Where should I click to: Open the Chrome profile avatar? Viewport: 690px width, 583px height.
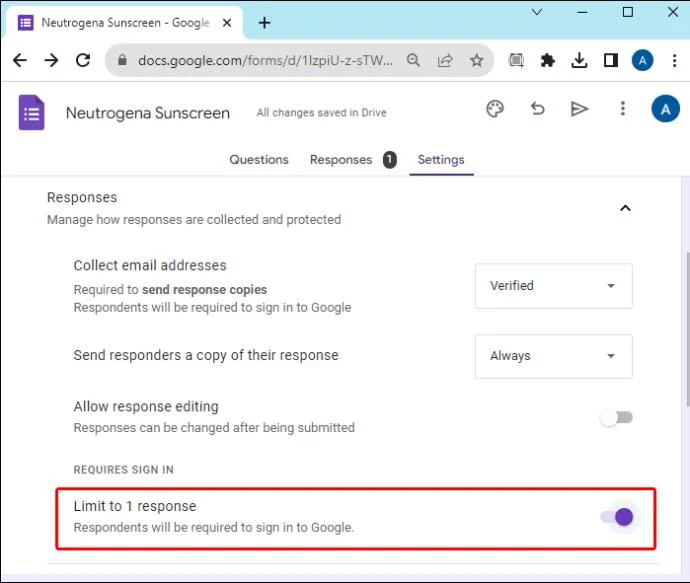pos(642,60)
